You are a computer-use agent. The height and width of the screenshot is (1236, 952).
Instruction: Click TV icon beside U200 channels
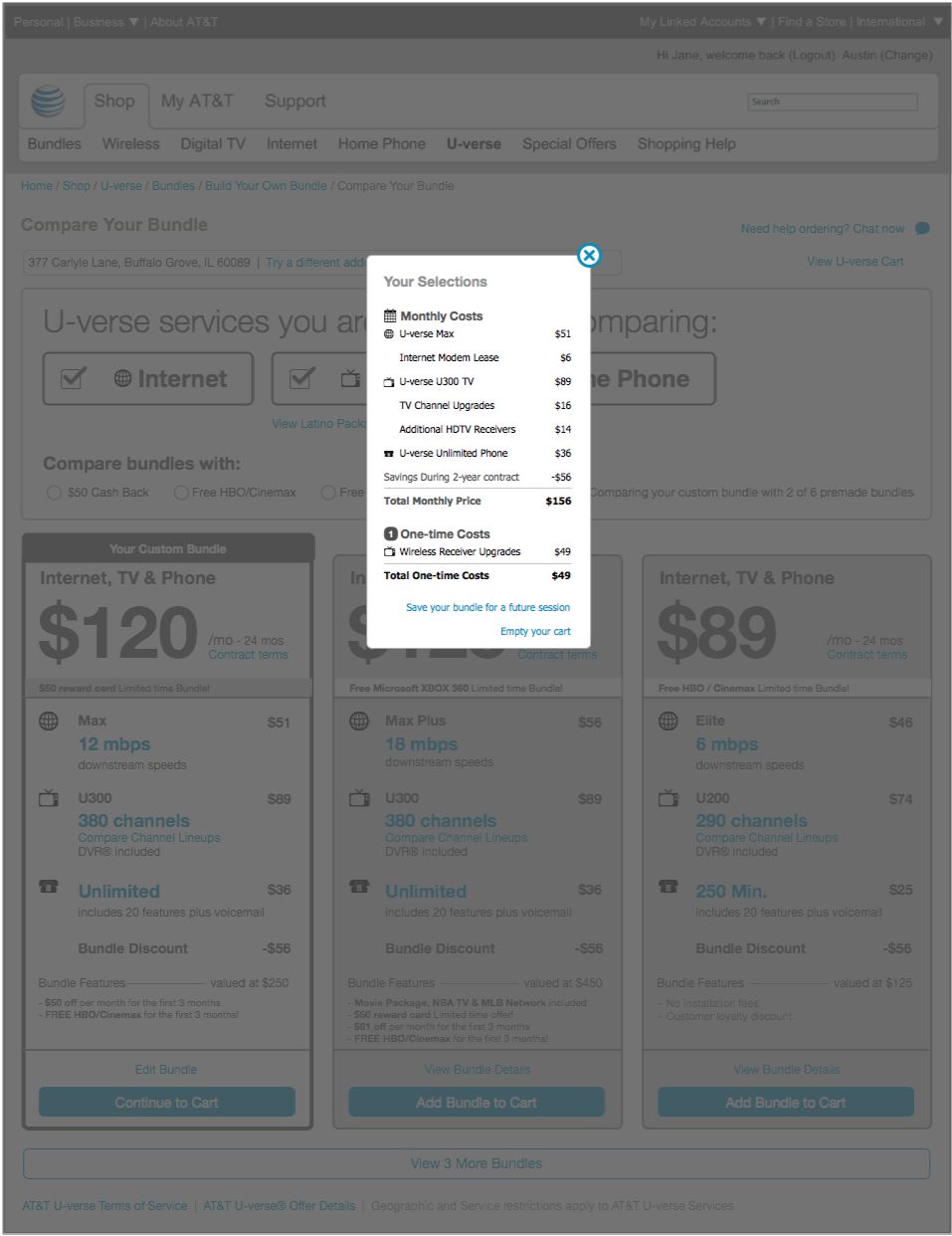(667, 798)
